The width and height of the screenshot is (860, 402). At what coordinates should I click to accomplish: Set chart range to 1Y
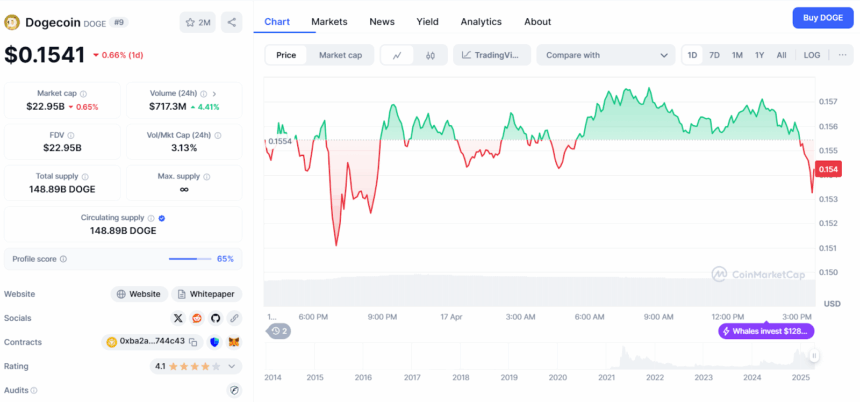pos(759,55)
